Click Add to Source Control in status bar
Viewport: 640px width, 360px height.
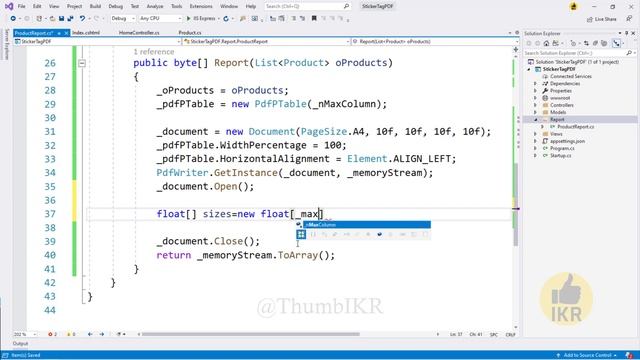[x=587, y=356]
